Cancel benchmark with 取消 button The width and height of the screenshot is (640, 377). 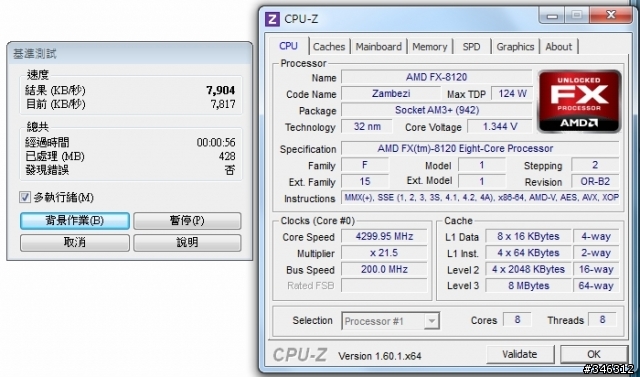tap(75, 242)
